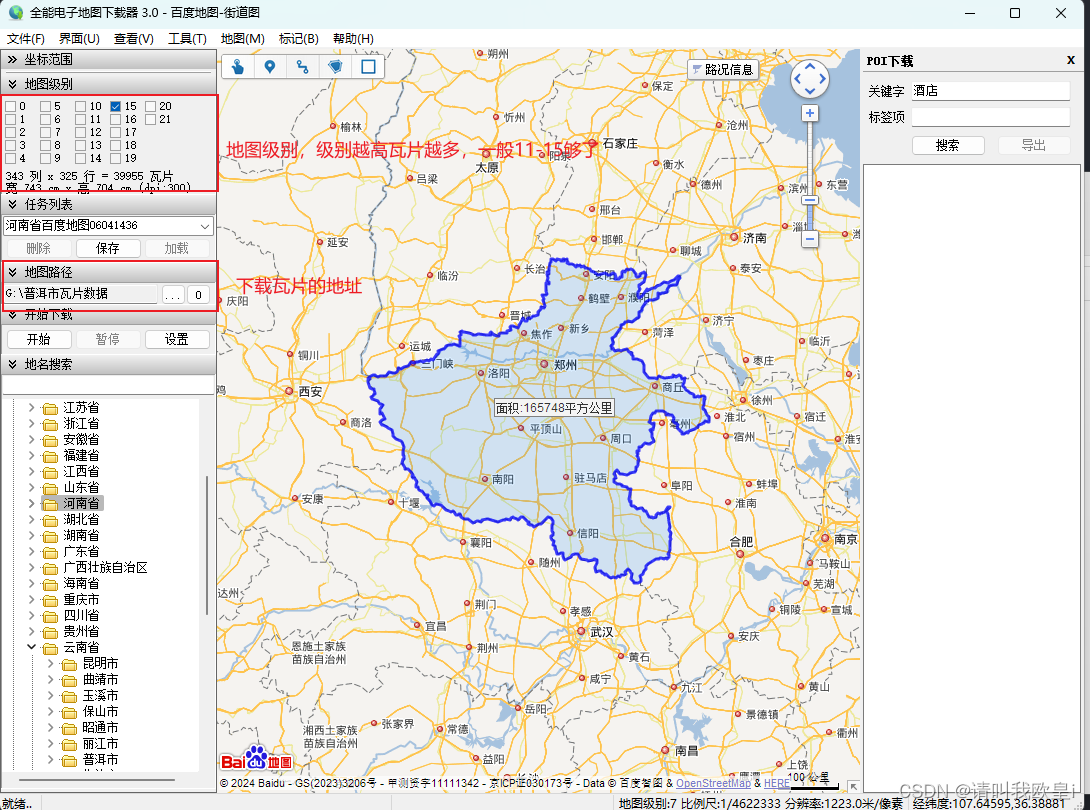The width and height of the screenshot is (1090, 810).
Task: Select the draw route line tool
Action: pos(302,67)
